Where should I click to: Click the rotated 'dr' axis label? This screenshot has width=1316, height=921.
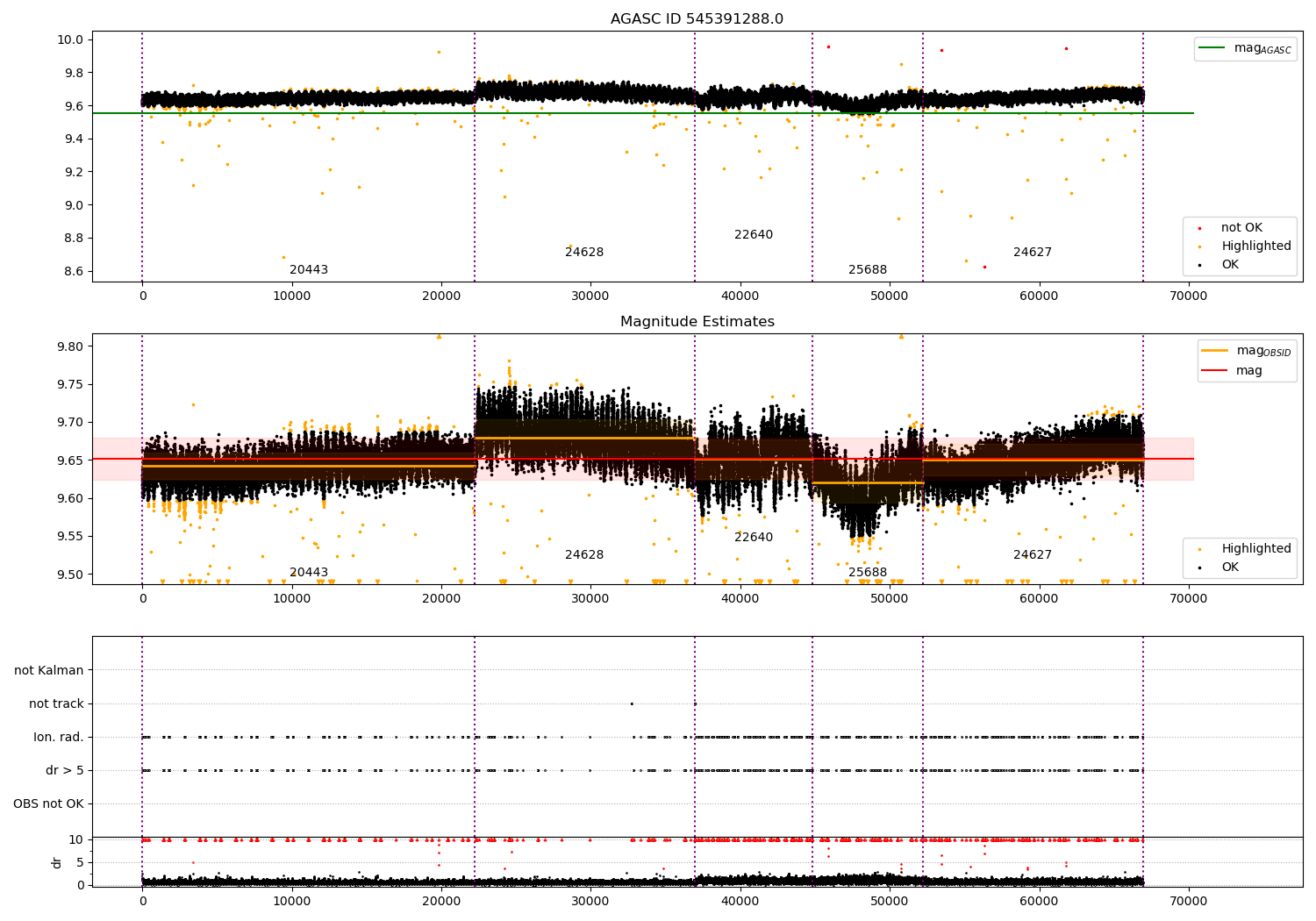(57, 862)
